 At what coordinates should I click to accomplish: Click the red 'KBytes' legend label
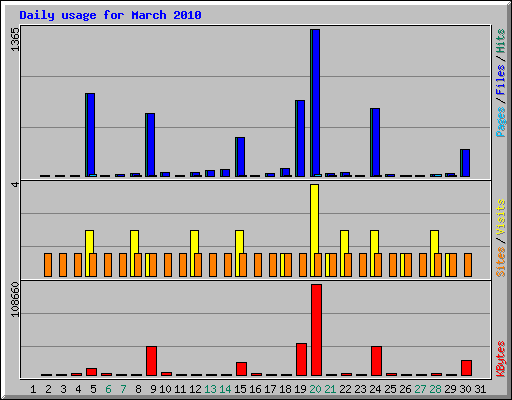501,359
